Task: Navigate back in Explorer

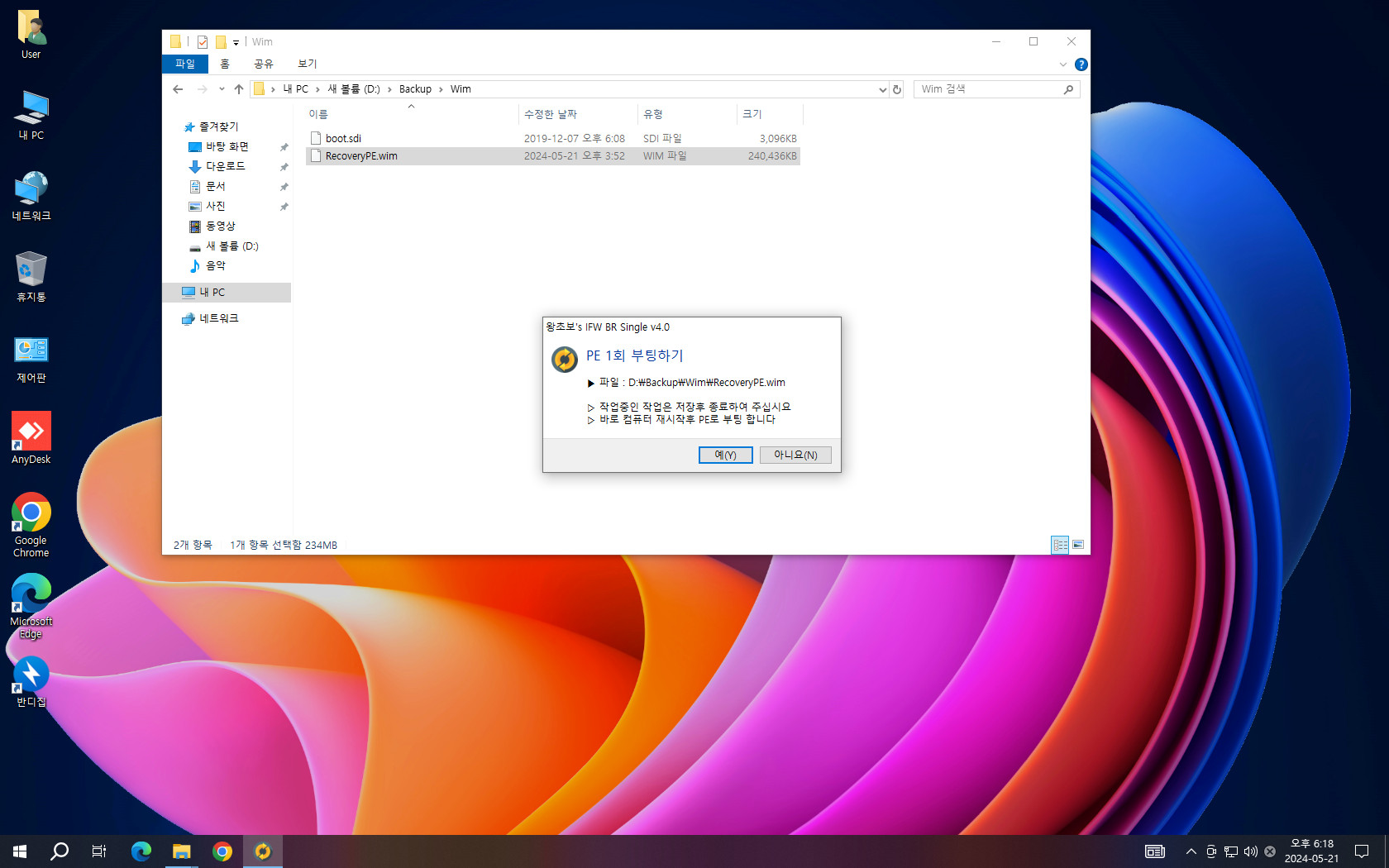Action: pos(178,89)
